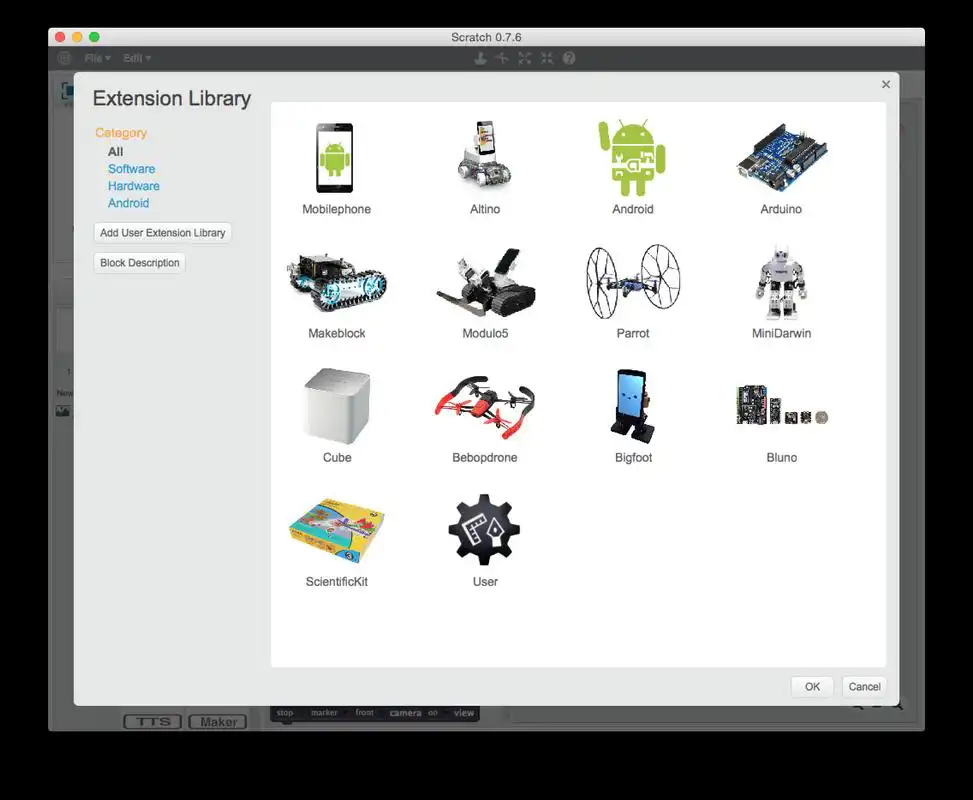Choose the User gear extension
Viewport: 973px width, 800px height.
[485, 529]
